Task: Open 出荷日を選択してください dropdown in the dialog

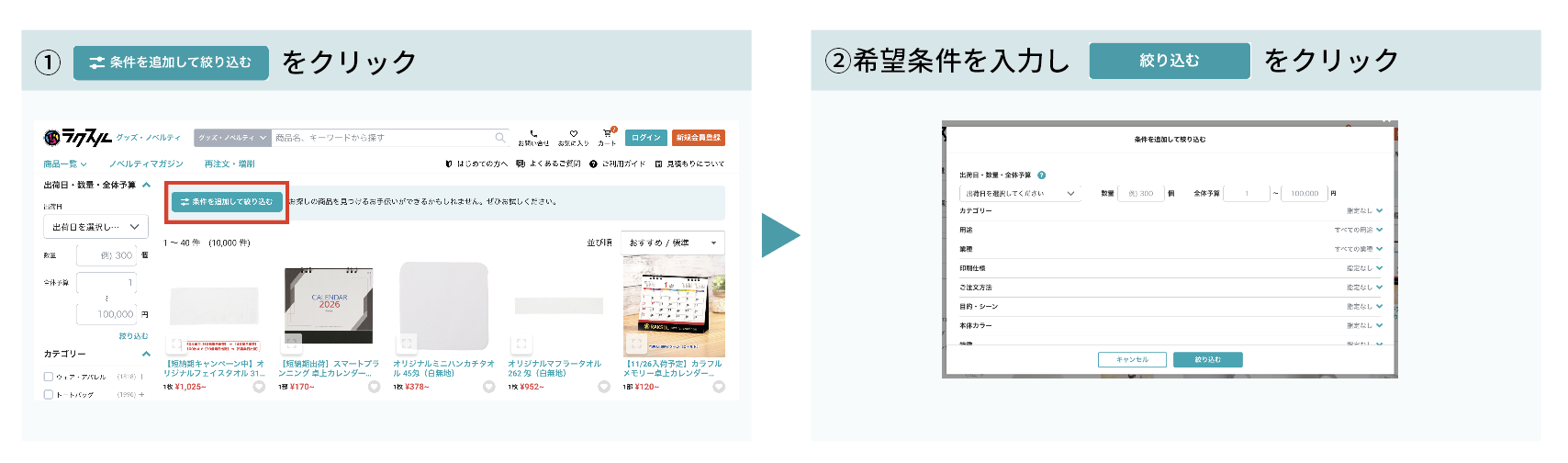Action: pos(1020,194)
